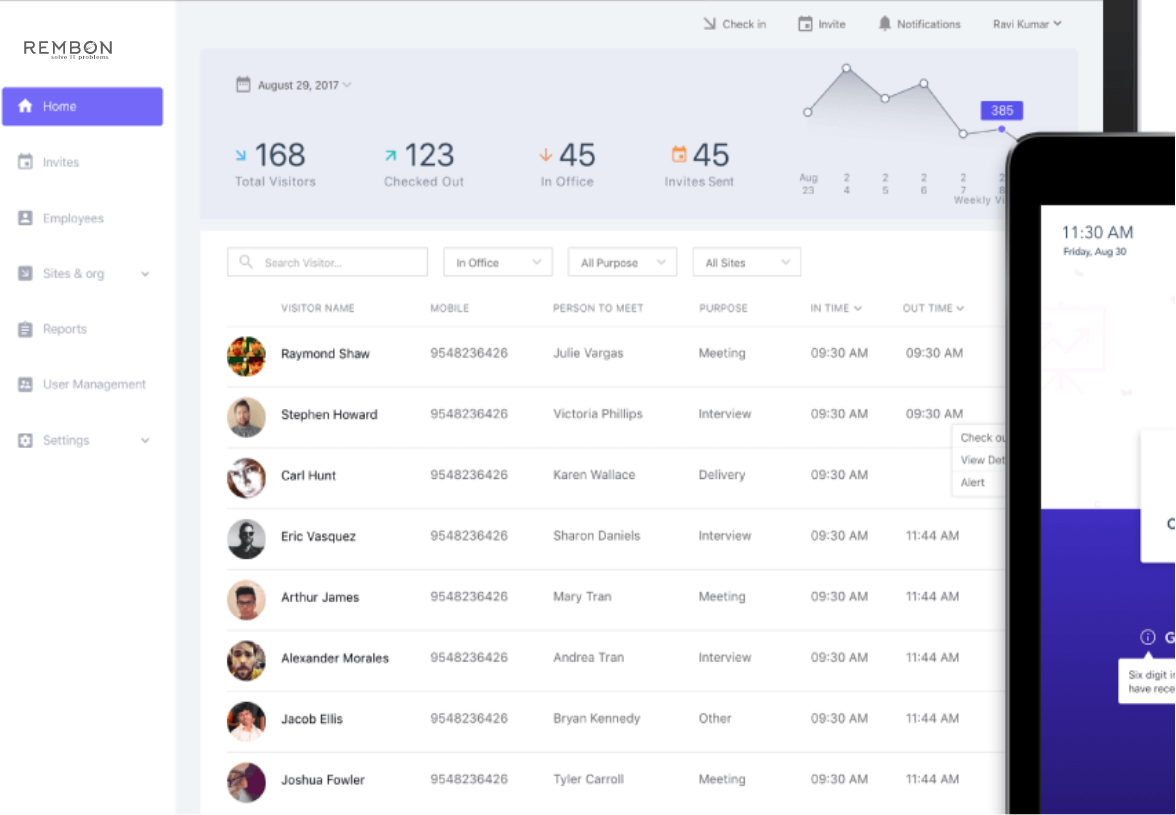Click the 385 data point on chart
The height and width of the screenshot is (815, 1176).
point(1002,128)
